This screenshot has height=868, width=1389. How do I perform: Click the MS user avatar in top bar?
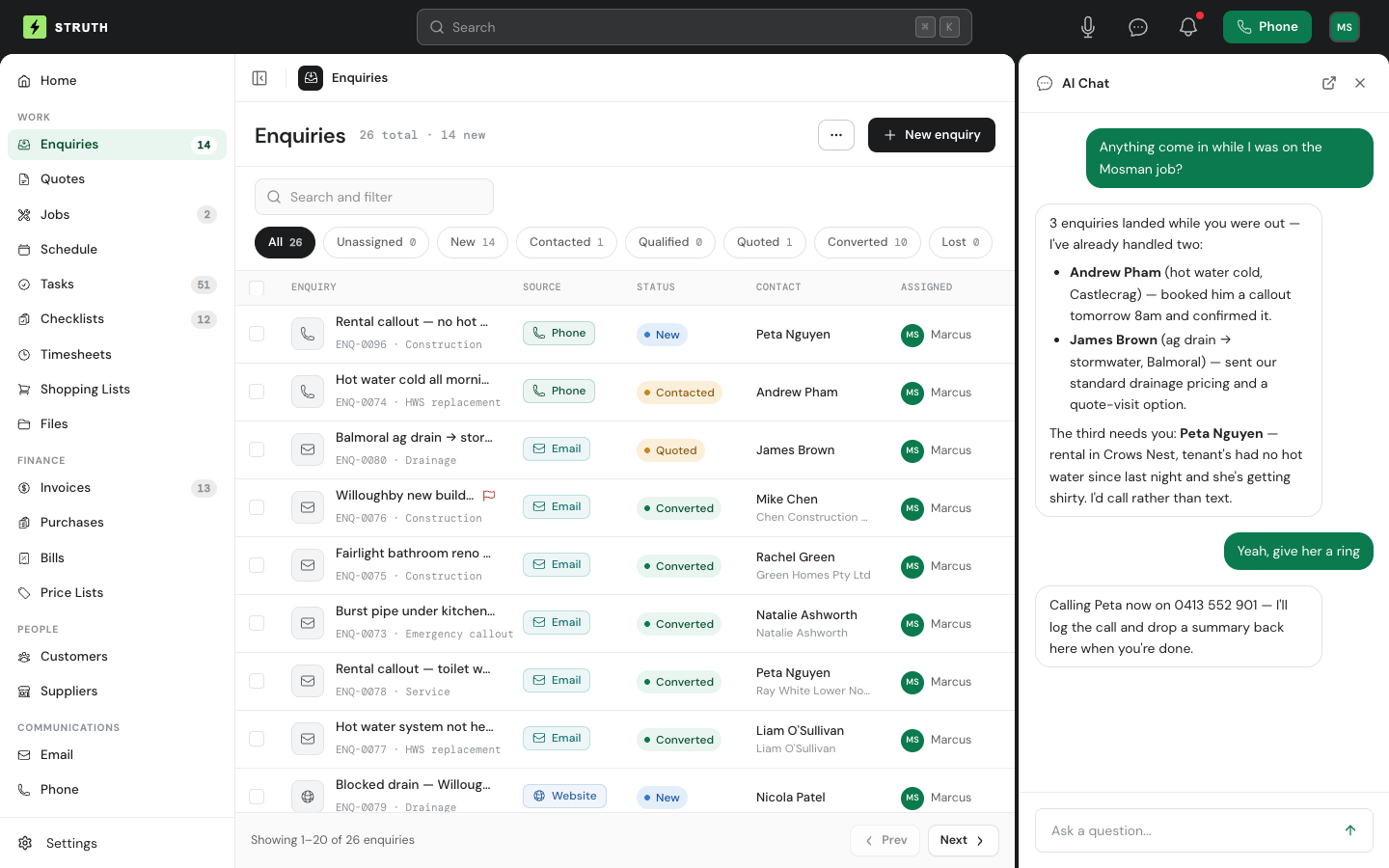click(x=1345, y=27)
